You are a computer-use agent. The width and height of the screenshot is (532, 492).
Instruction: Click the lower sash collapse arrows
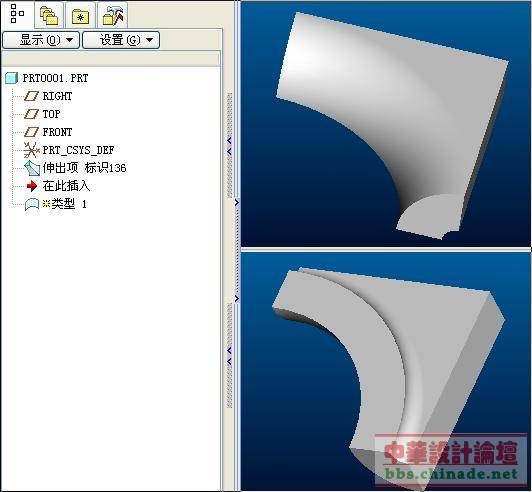[229, 356]
